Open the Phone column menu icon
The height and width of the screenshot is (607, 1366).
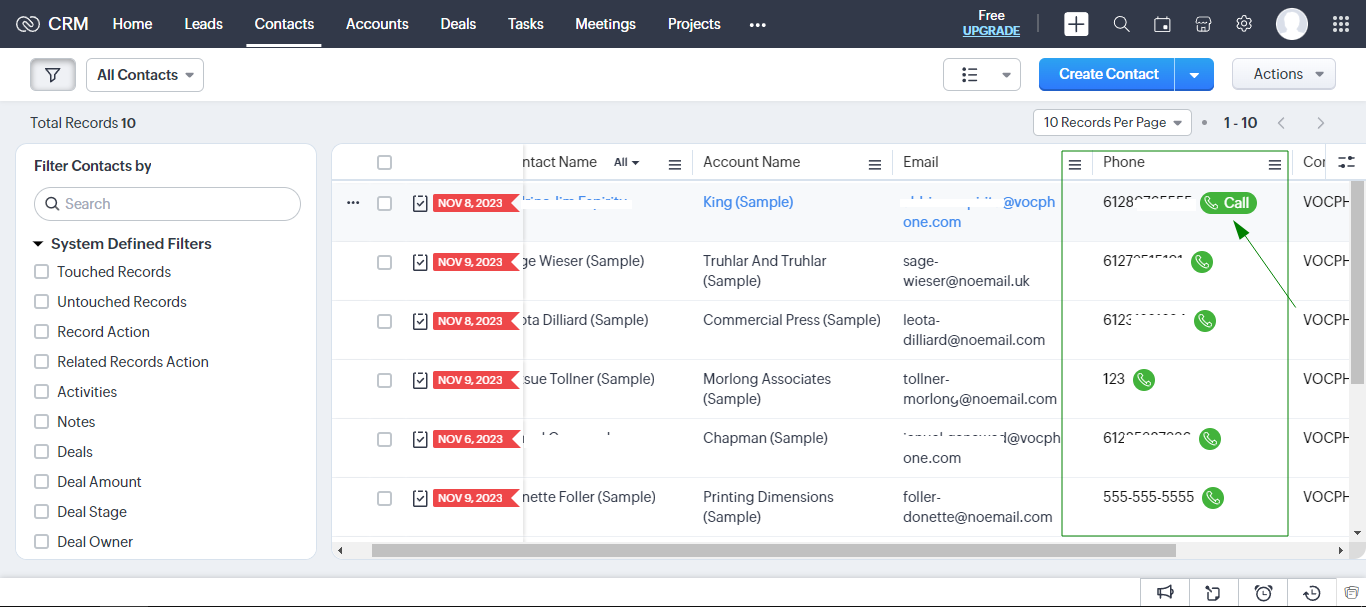1274,164
